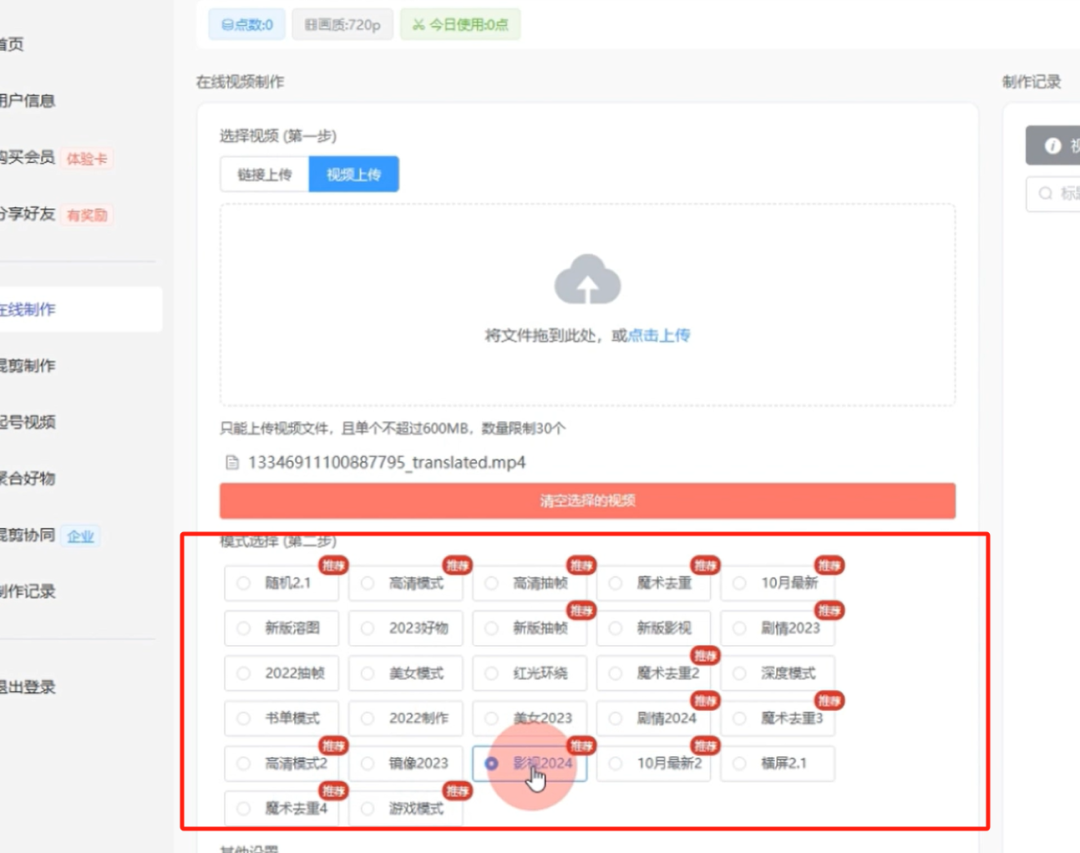Click the file icon beside 13346911100887795_translated.mp4
This screenshot has width=1080, height=853.
click(x=232, y=462)
